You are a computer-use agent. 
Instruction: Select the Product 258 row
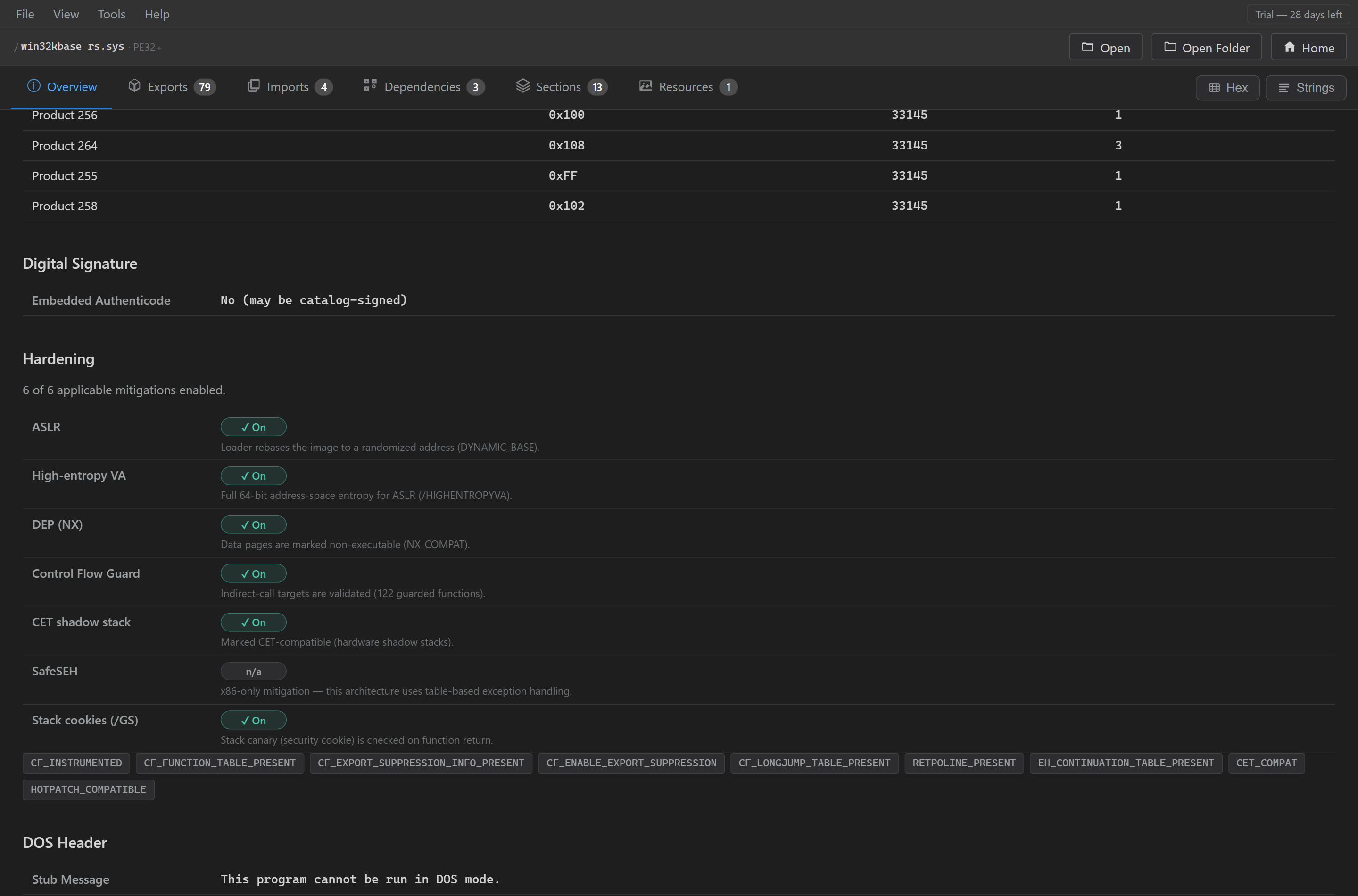[x=679, y=206]
